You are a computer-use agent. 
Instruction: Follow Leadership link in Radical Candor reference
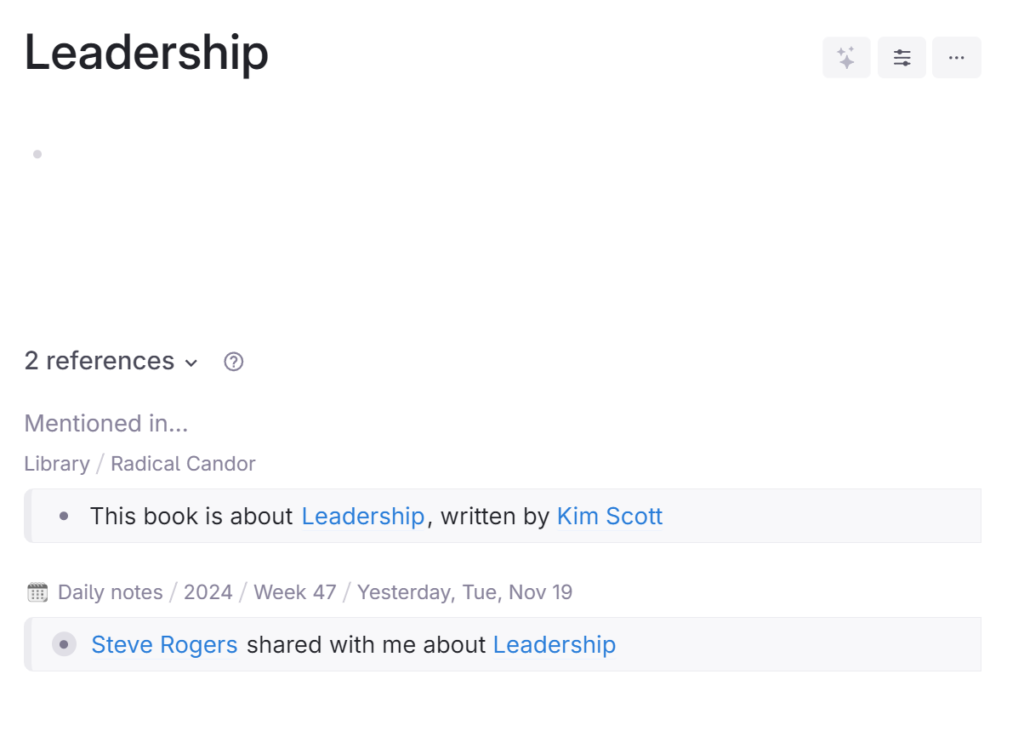pos(363,516)
